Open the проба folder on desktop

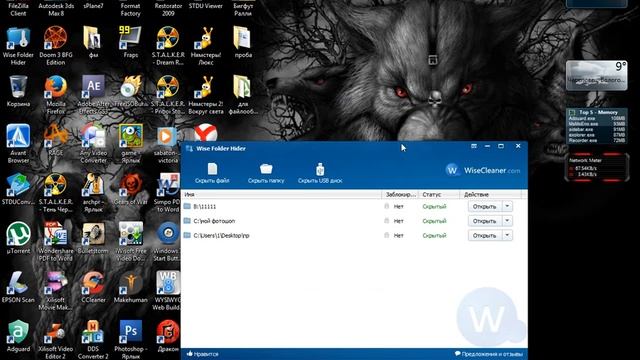243,42
